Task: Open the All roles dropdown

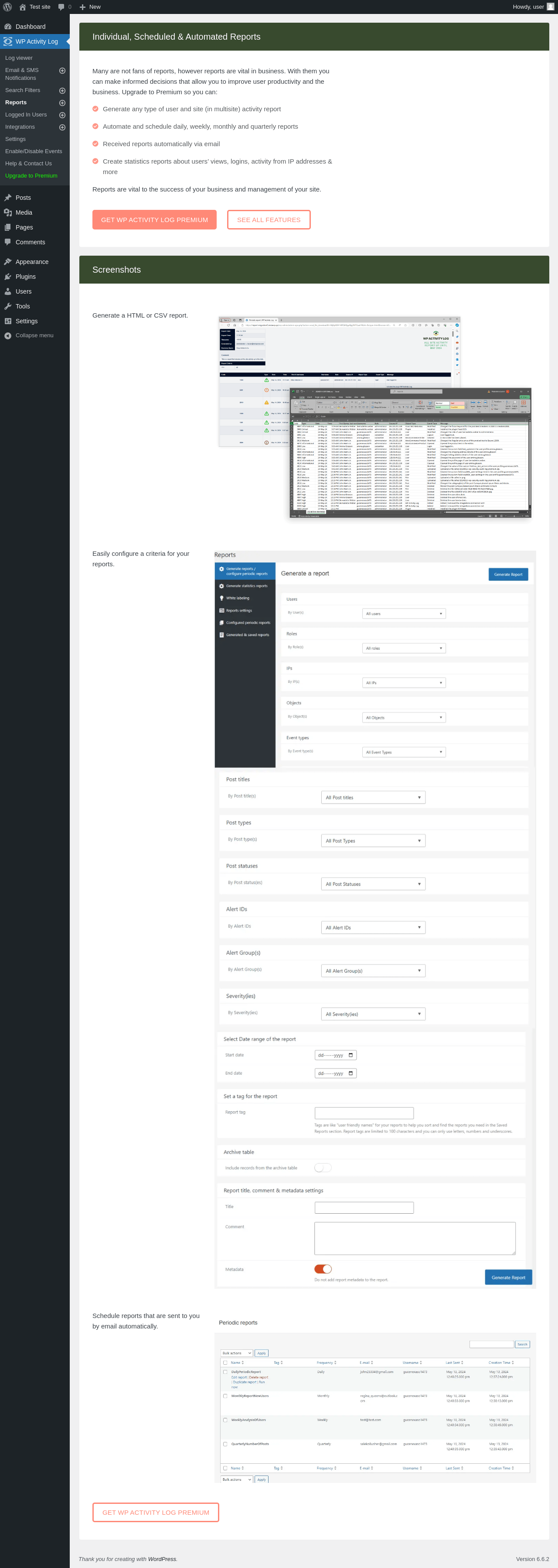Action: (404, 648)
